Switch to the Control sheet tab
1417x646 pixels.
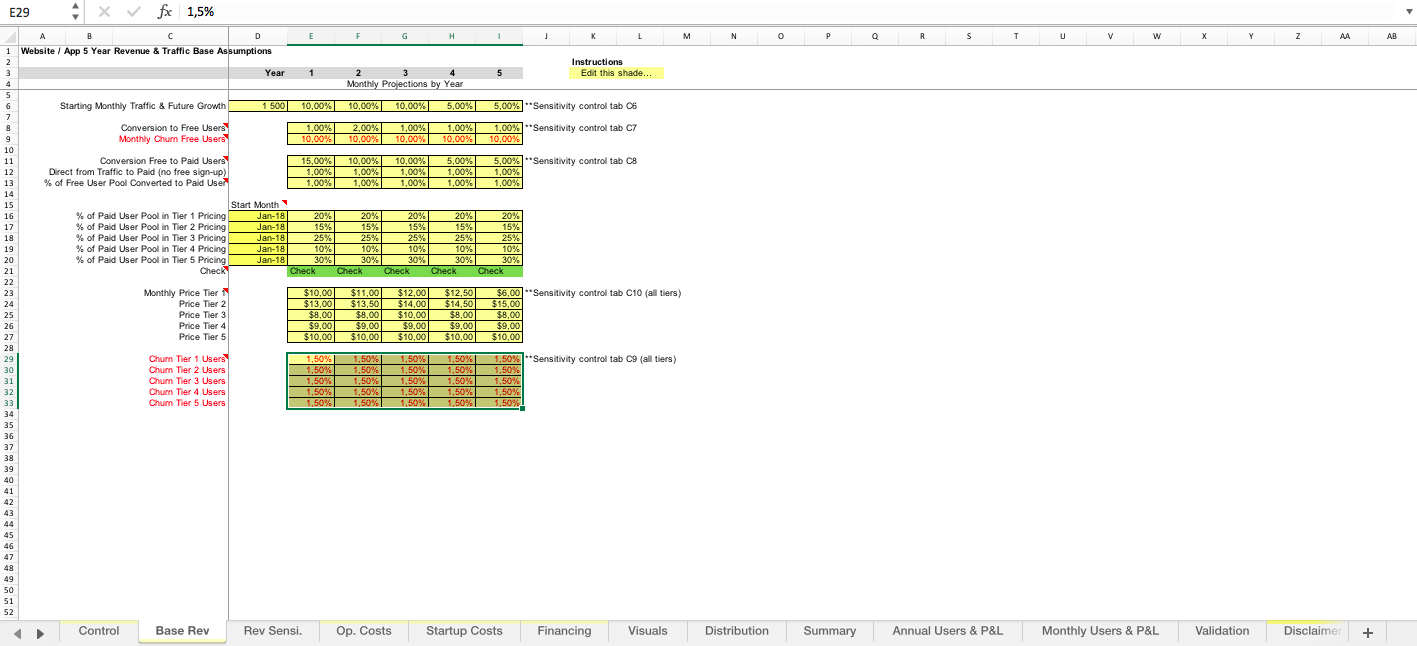[98, 631]
